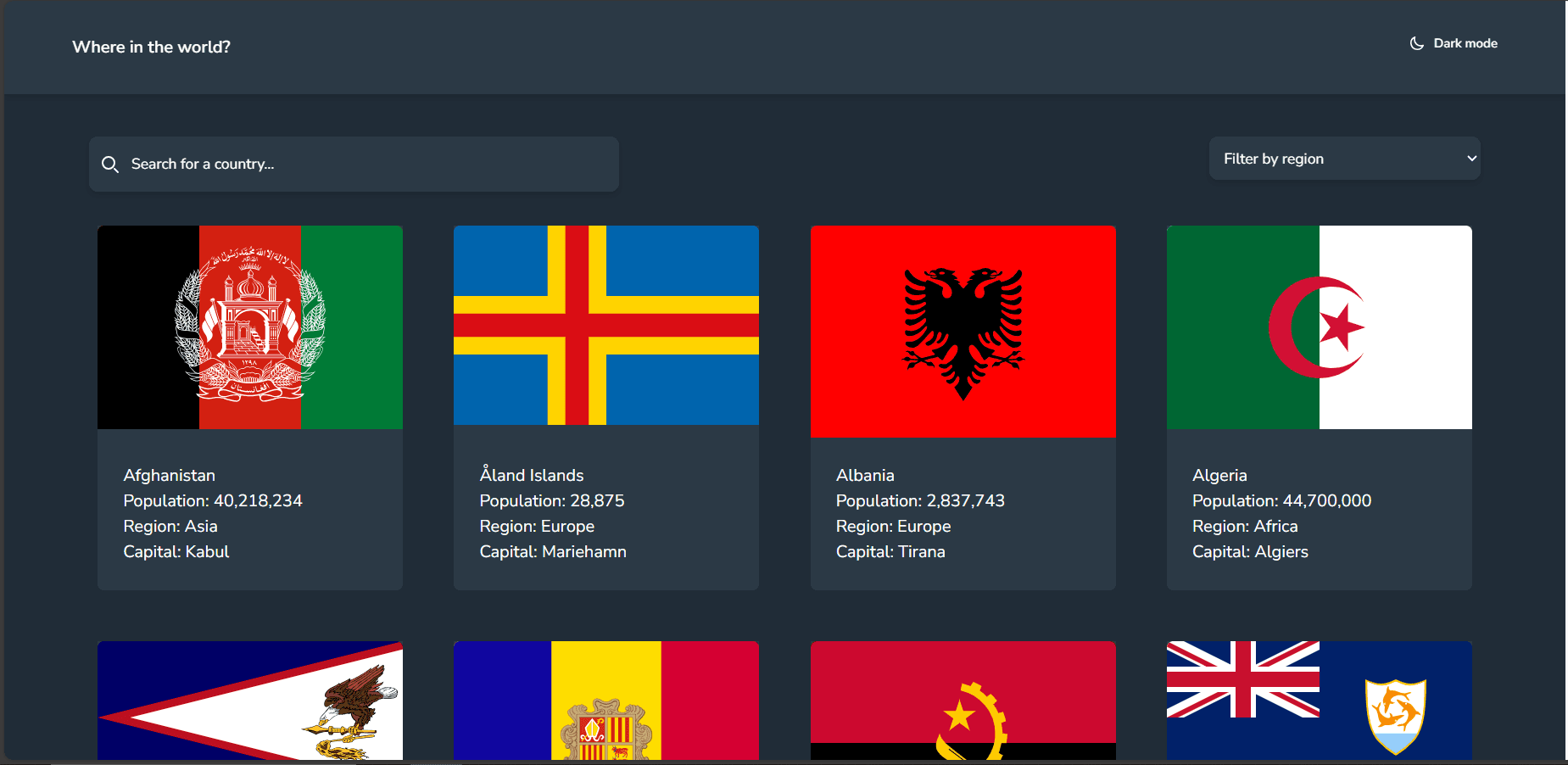The image size is (1568, 765).
Task: Open the American Samoa eagle flag
Action: (x=250, y=701)
